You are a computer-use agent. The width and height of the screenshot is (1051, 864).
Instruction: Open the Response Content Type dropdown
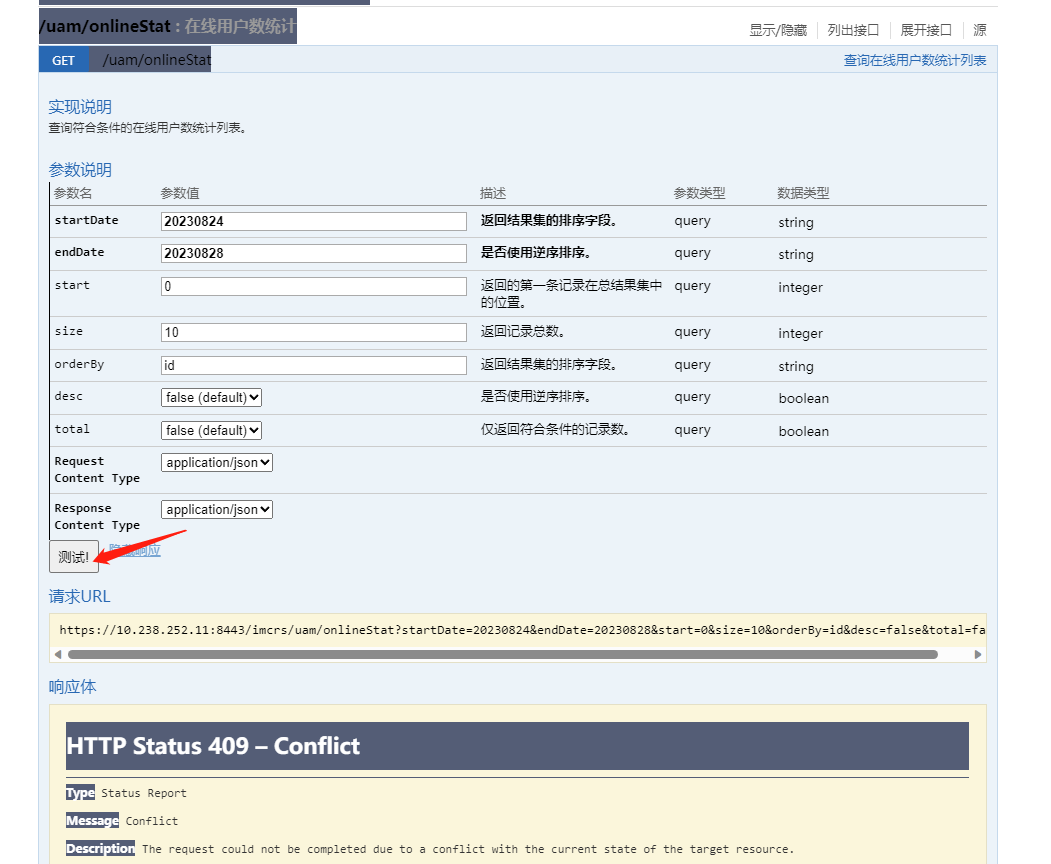[x=217, y=509]
